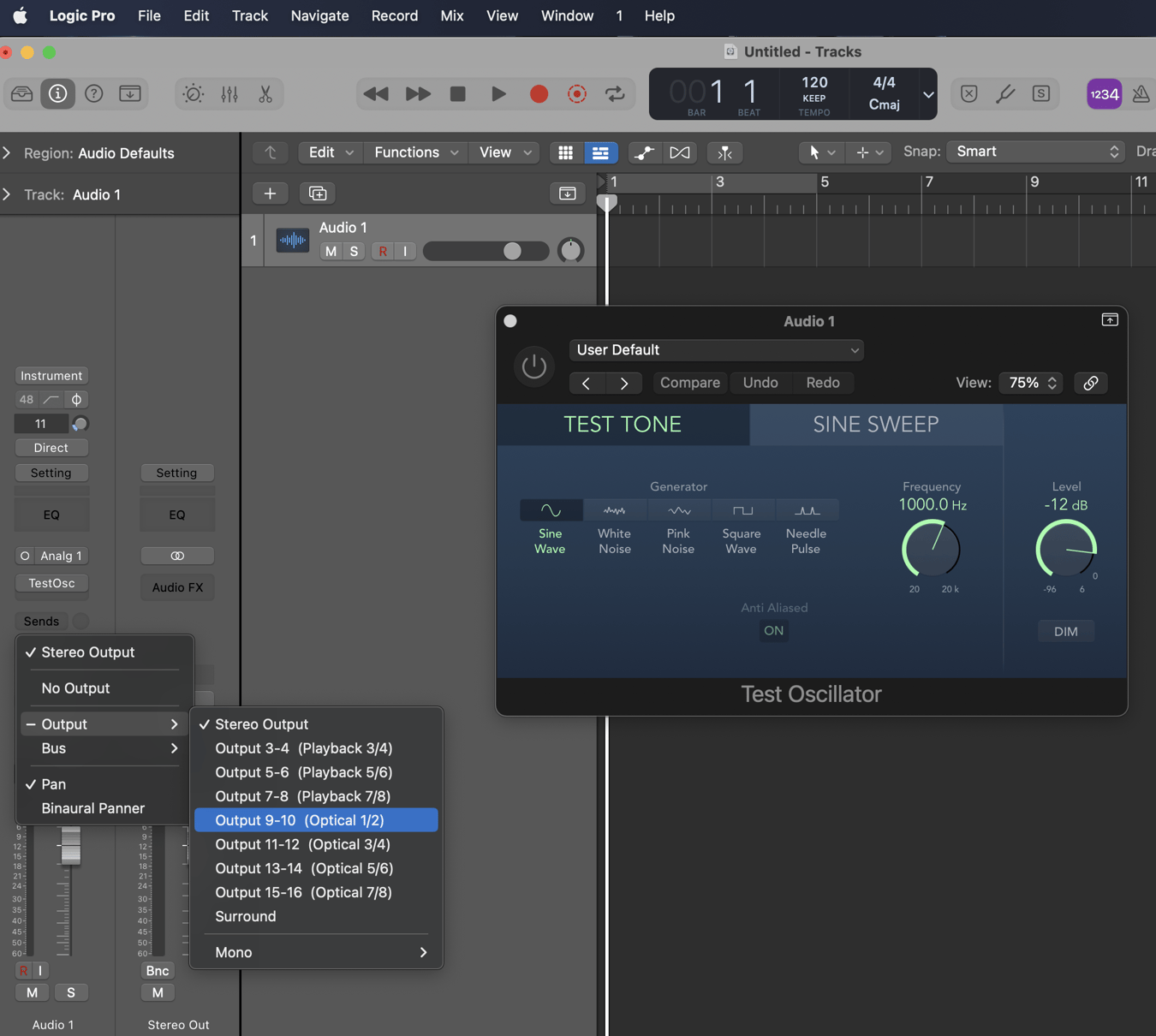
Task: Open the Mixer from the control bar
Action: pos(229,94)
